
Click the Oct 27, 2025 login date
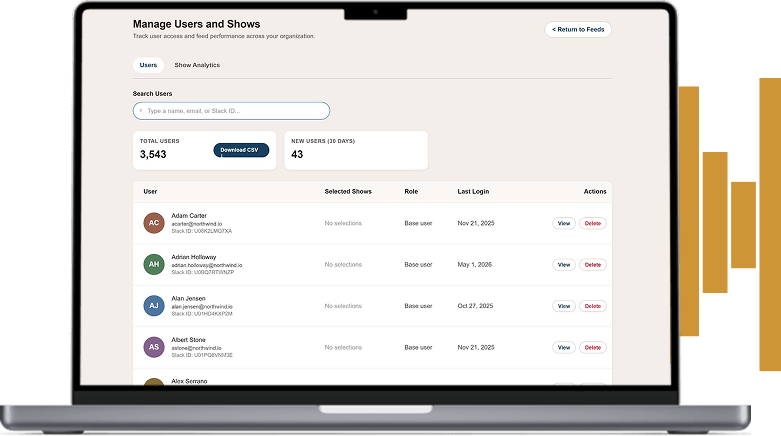coord(475,306)
